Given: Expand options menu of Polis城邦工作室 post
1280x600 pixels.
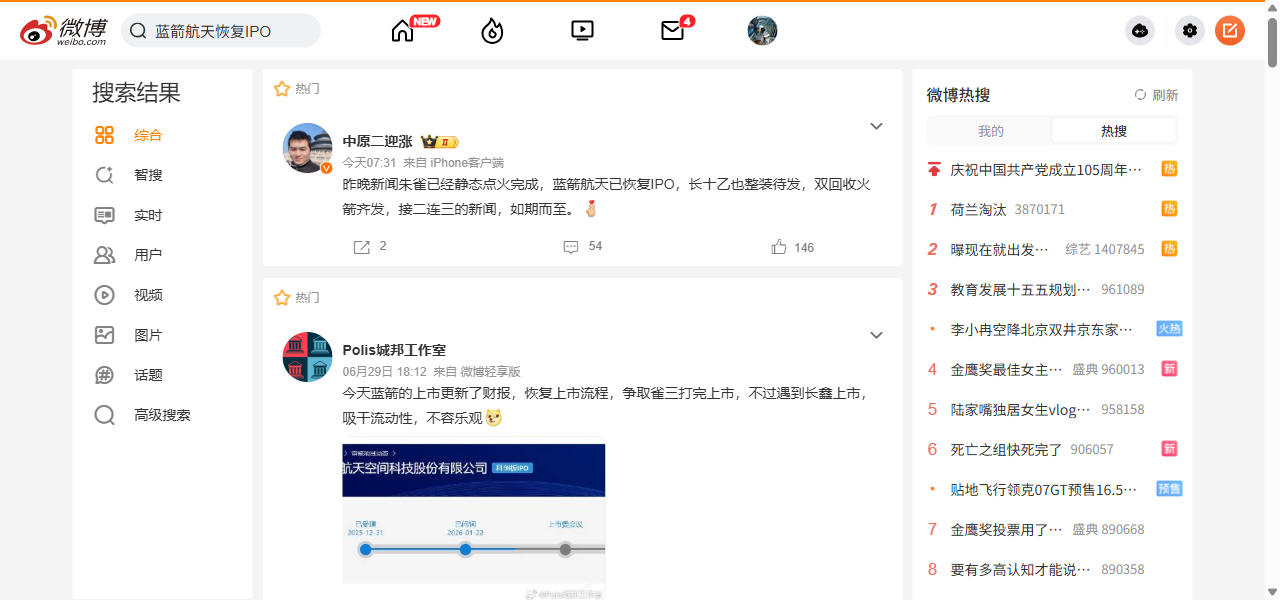Looking at the screenshot, I should click(876, 335).
